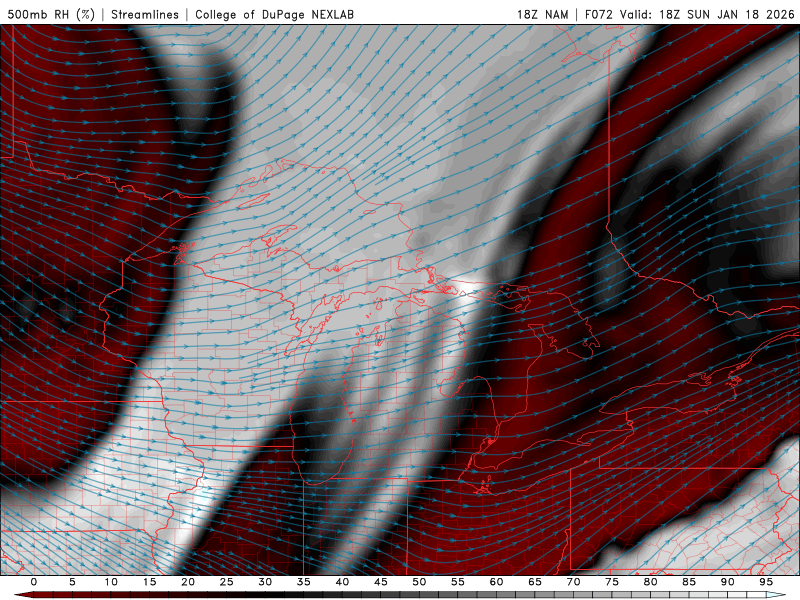The height and width of the screenshot is (600, 800).
Task: Click the '80' colorbar scale label
Action: [650, 582]
